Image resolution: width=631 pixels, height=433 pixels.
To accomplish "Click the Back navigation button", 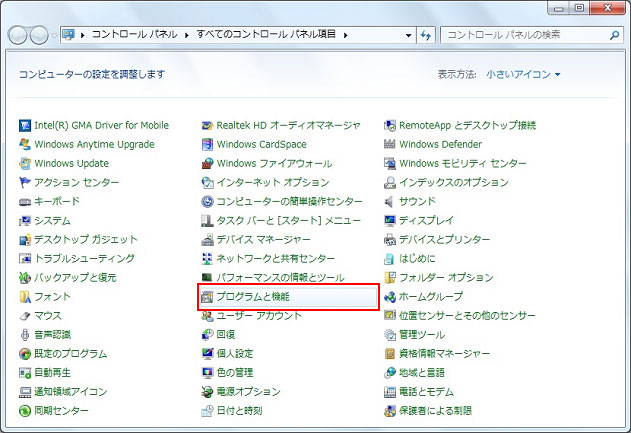I will [18, 35].
